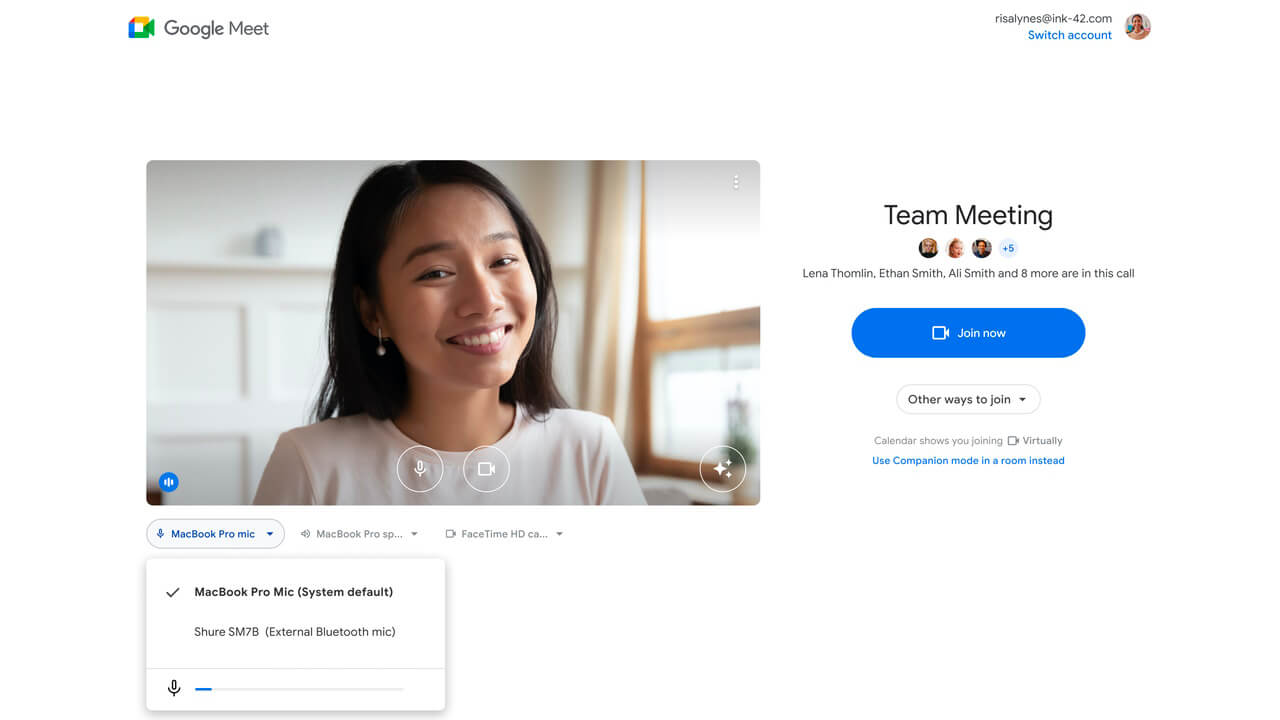Image resolution: width=1280 pixels, height=720 pixels.
Task: Click the +5 participants badge
Action: (1008, 248)
